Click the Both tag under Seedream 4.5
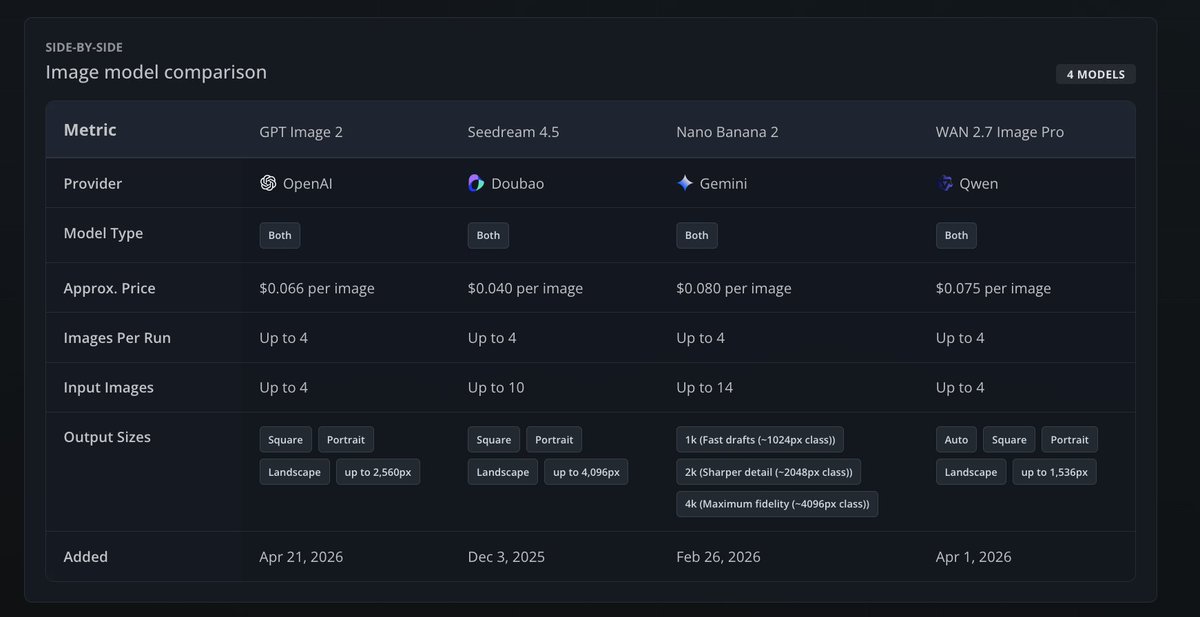The width and height of the screenshot is (1200, 617). coord(488,235)
